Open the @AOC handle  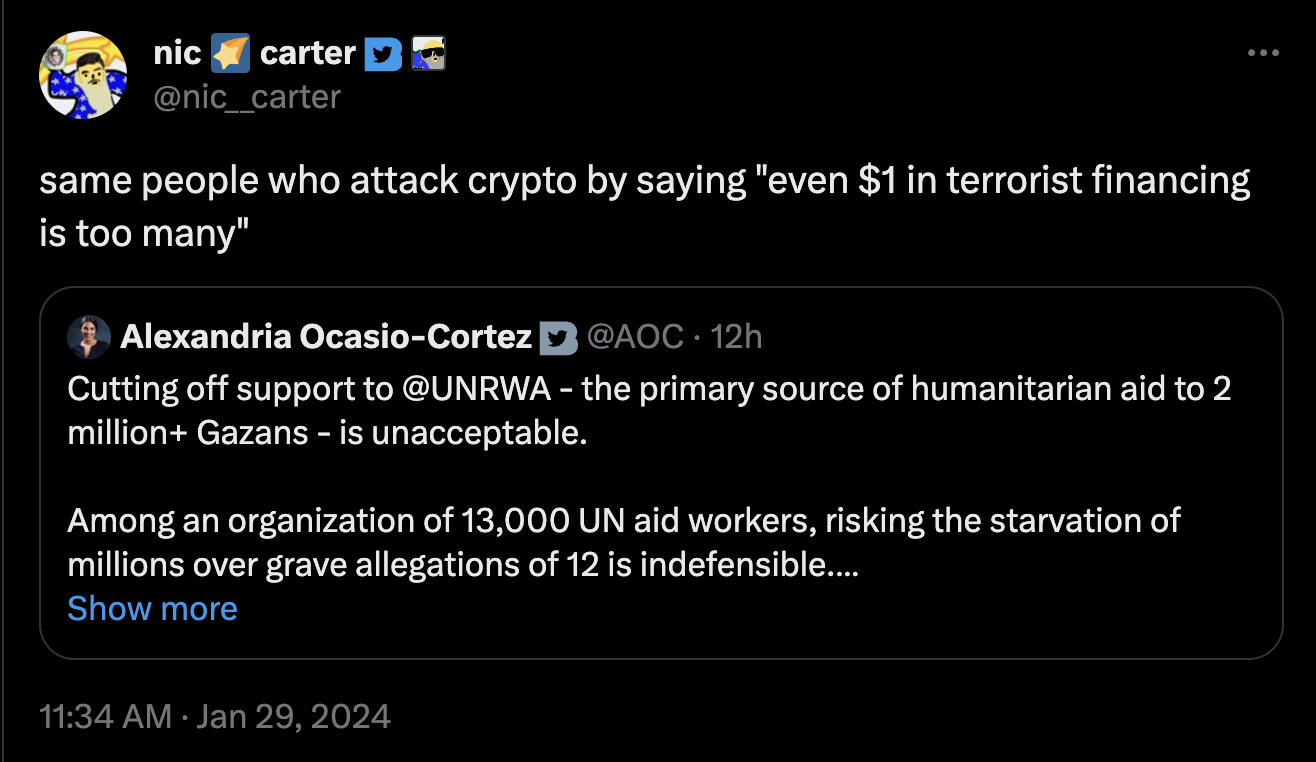coord(634,338)
